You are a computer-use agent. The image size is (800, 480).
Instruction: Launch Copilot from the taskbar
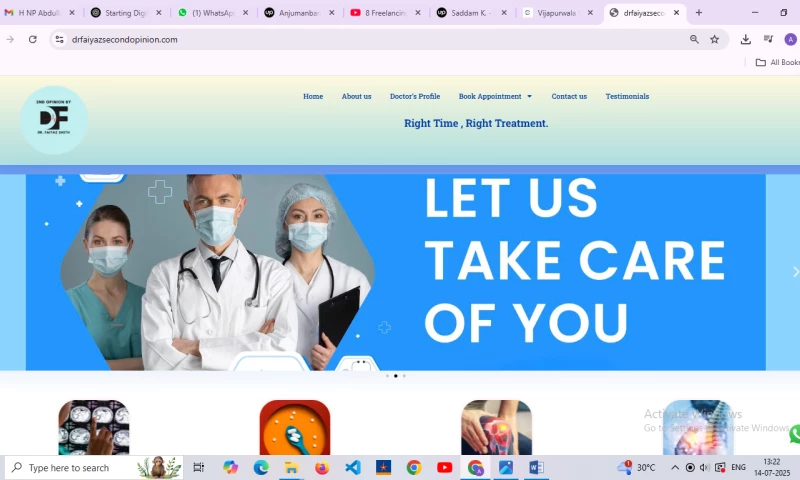tap(230, 467)
